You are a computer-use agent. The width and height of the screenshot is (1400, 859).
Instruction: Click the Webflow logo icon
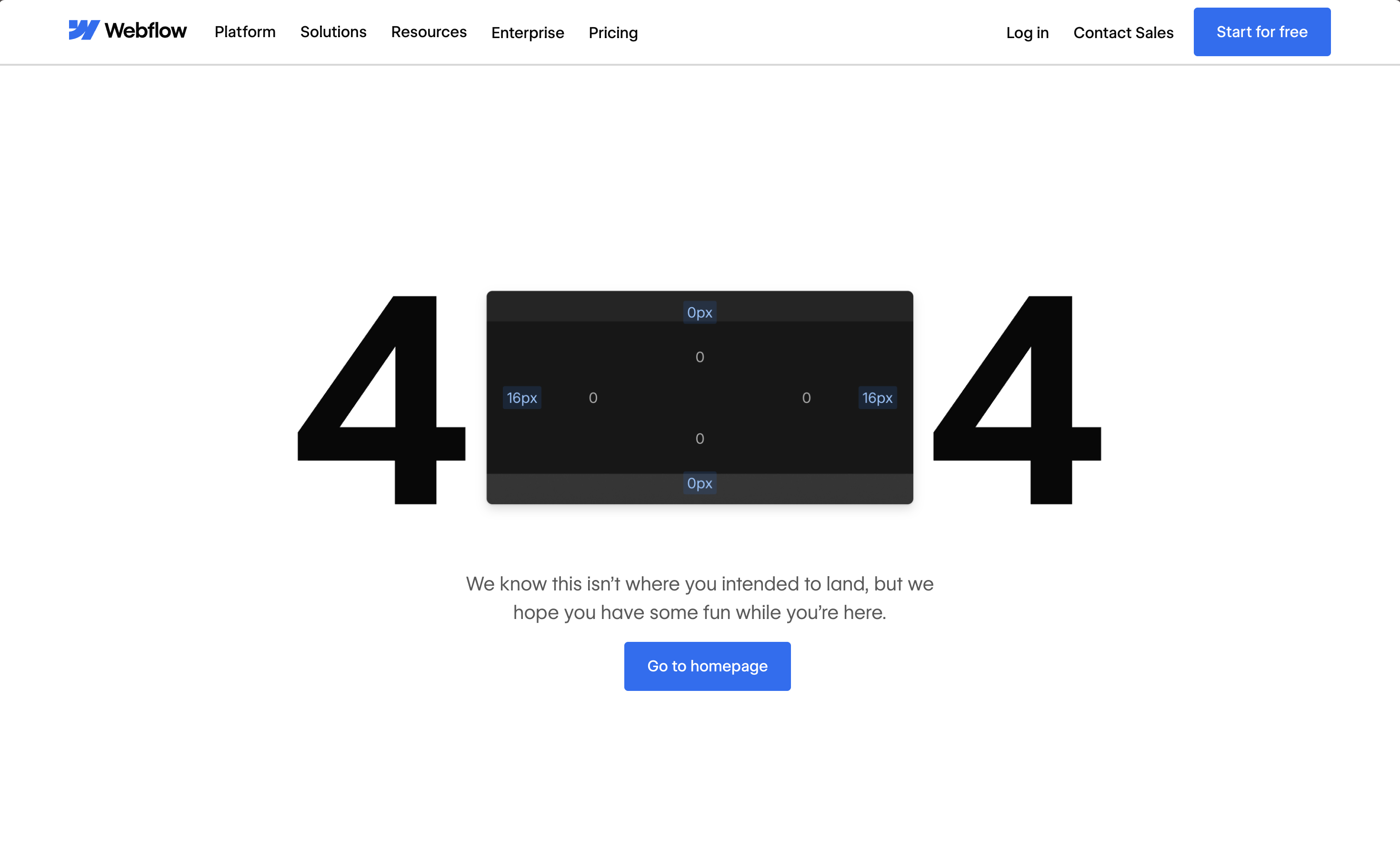[x=84, y=30]
